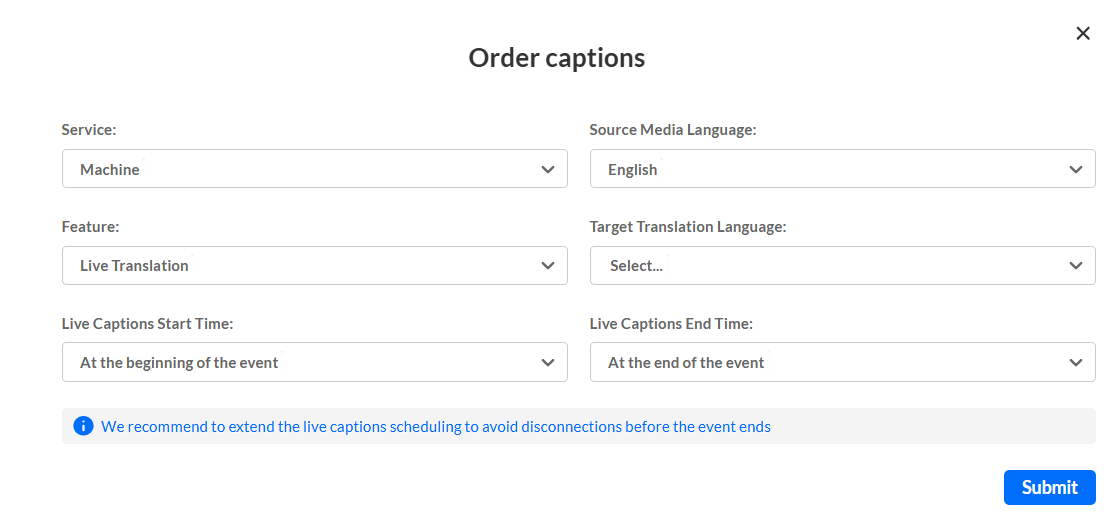Click the Order captions heading
1114x531 pixels.
click(557, 58)
